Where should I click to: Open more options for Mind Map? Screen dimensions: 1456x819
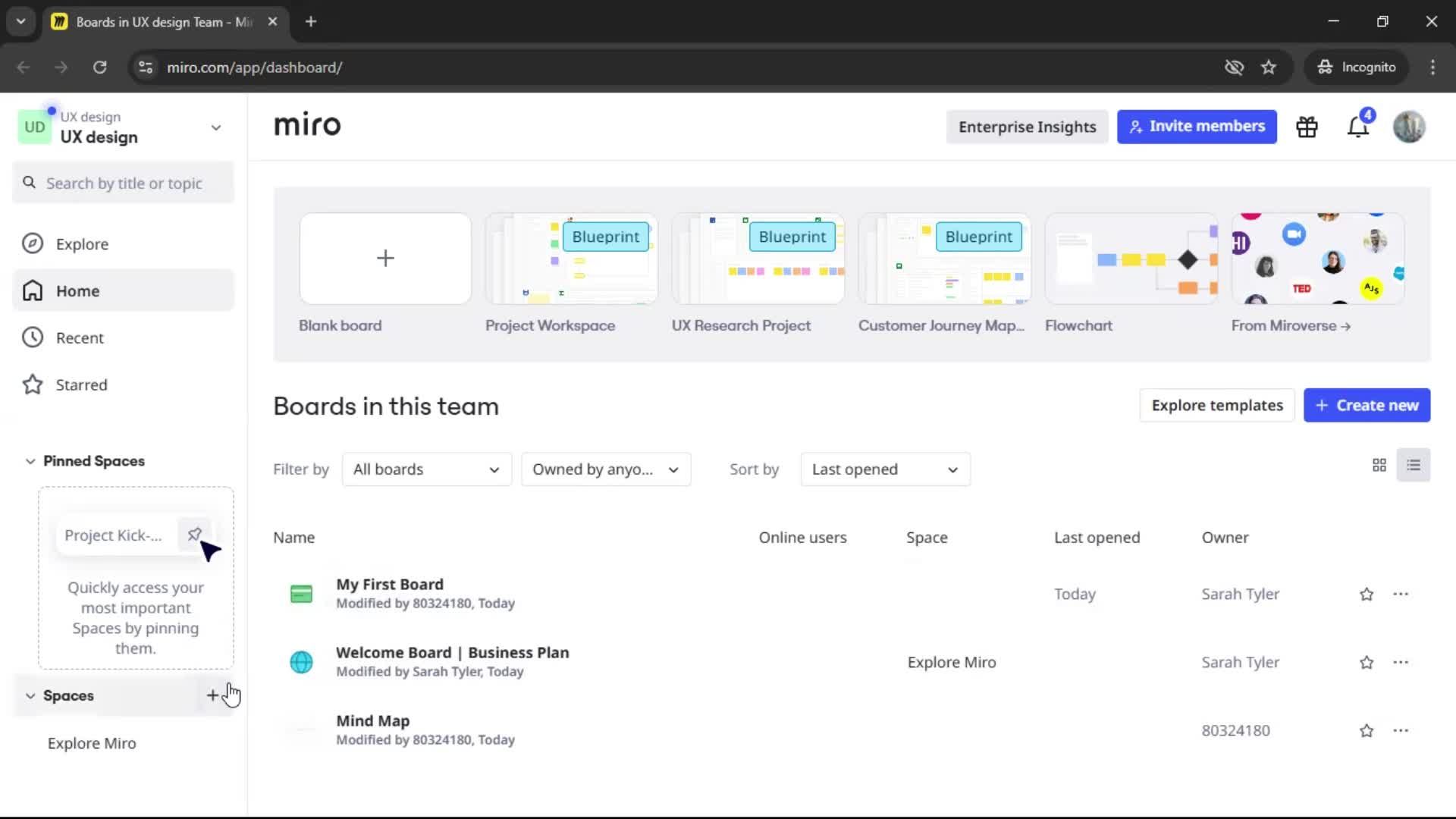pos(1401,730)
